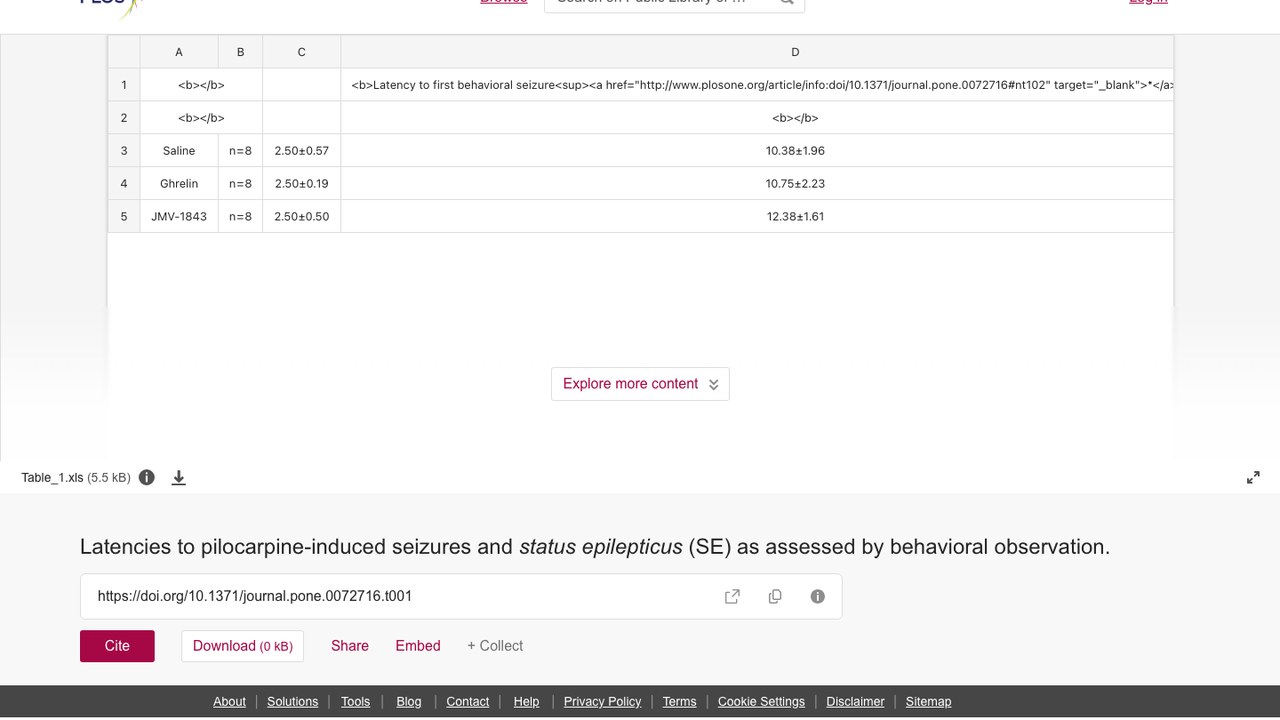
Task: Open Cookie Settings in the footer
Action: pos(761,701)
